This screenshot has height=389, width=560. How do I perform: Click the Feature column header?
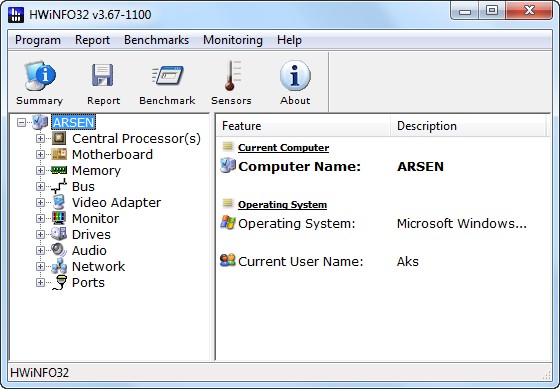pos(304,126)
